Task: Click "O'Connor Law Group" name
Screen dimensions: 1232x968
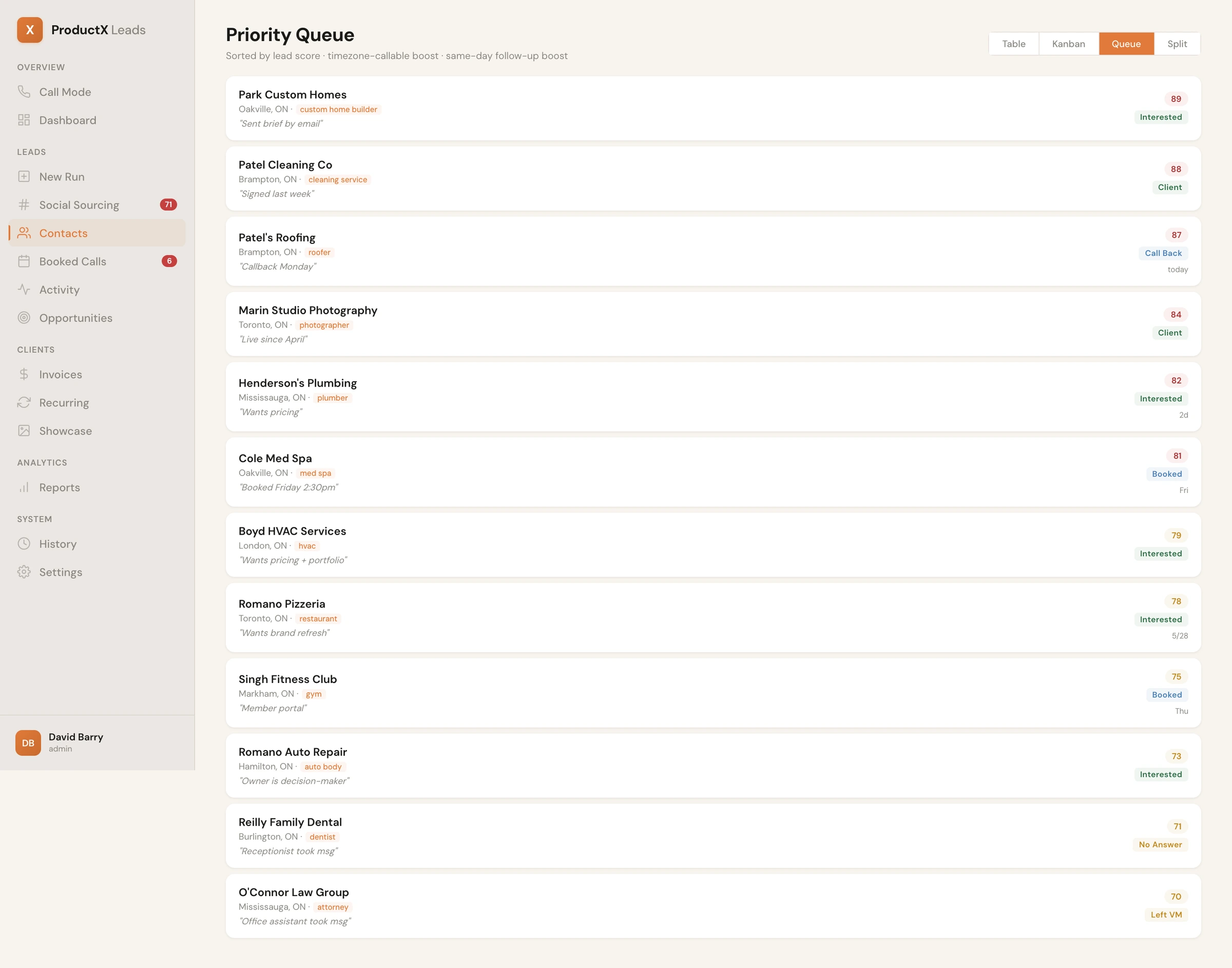Action: 294,893
